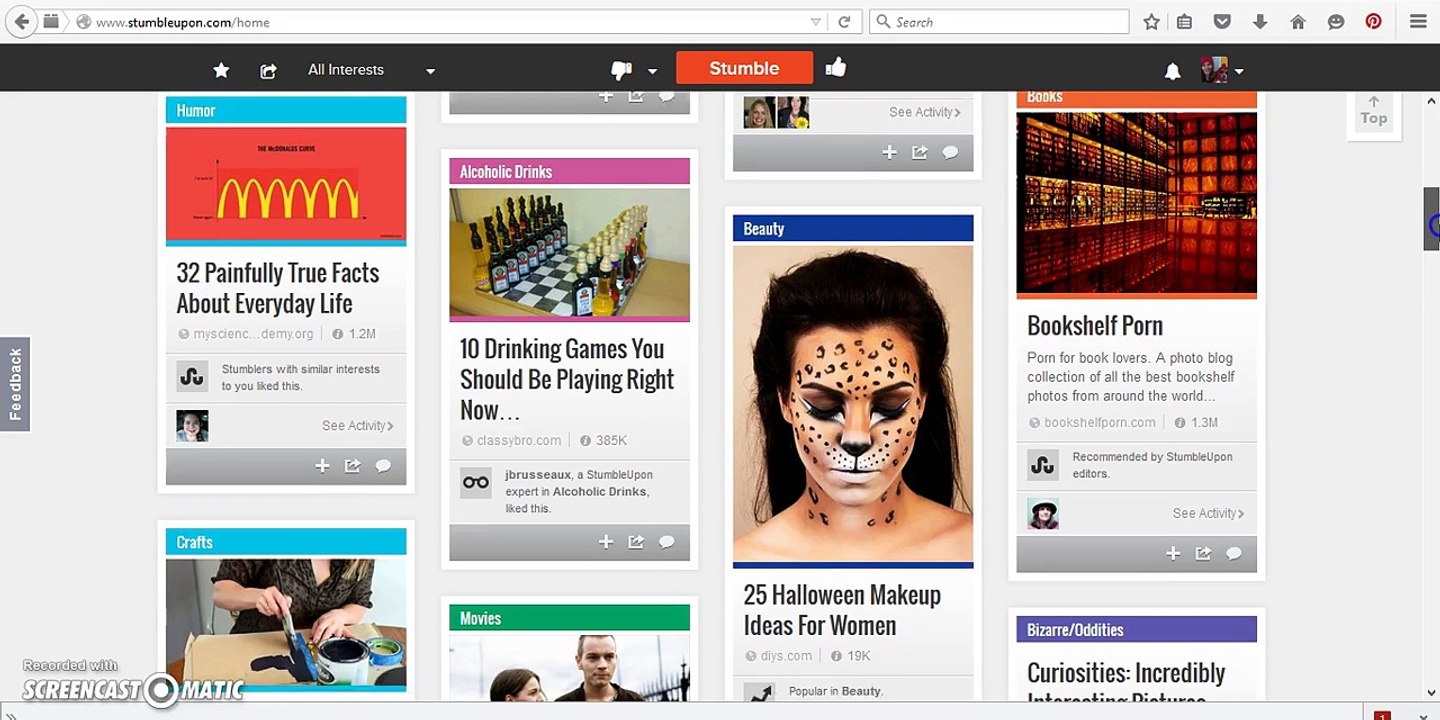This screenshot has height=720, width=1440.
Task: Click the thumbs down dislike icon
Action: click(621, 70)
